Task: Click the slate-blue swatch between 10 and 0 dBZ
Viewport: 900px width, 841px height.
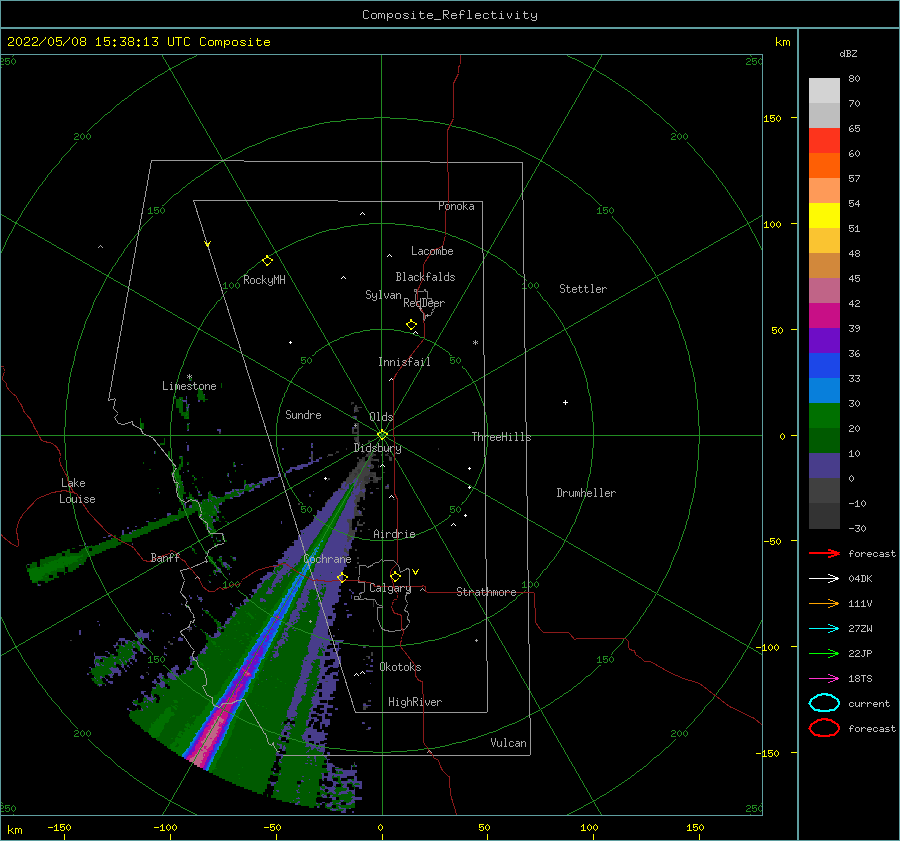Action: coord(824,466)
